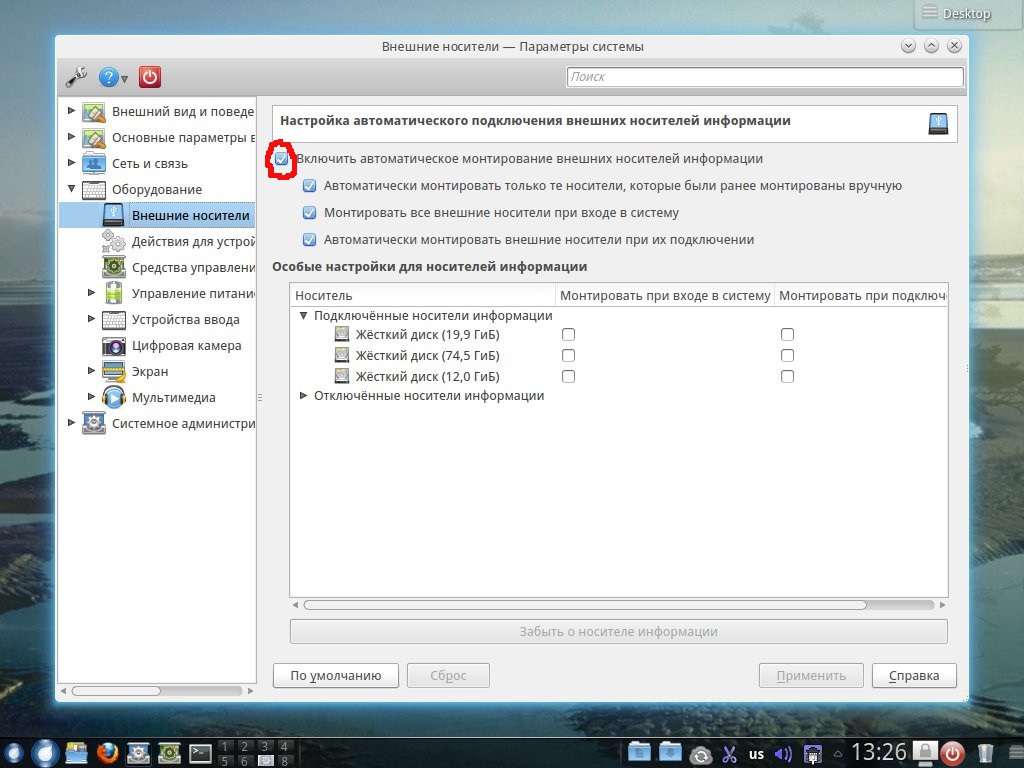Click the Внешний вид и поведение category icon
This screenshot has height=768, width=1024.
94,112
